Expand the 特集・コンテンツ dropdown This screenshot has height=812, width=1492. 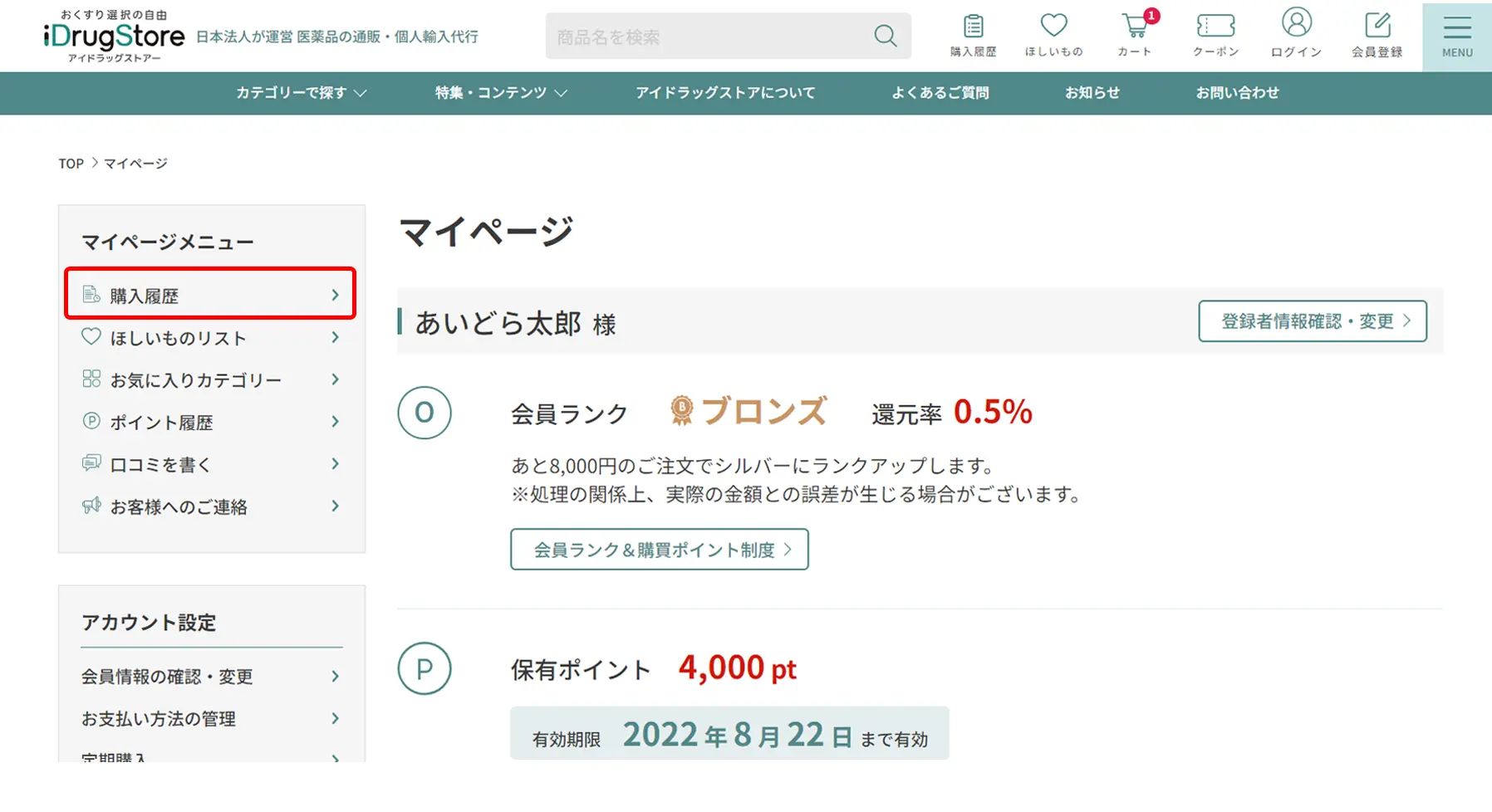pos(501,93)
